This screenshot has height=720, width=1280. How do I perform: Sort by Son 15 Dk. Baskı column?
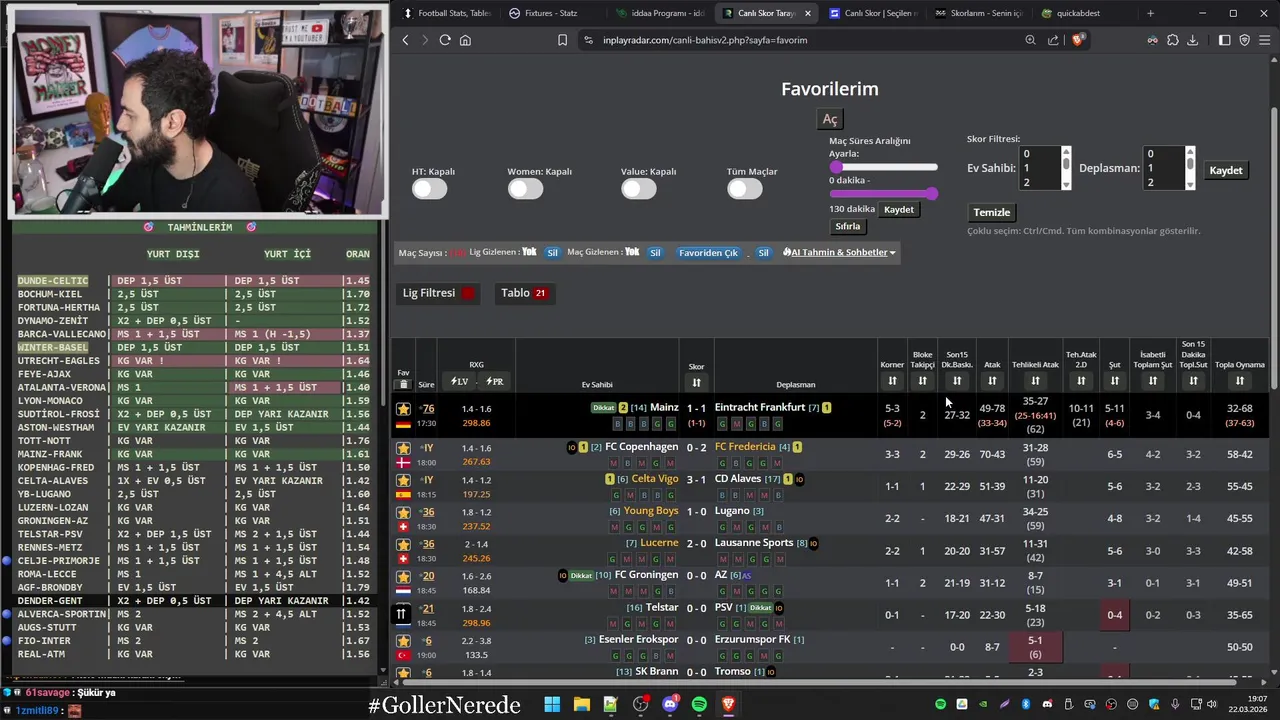point(957,381)
